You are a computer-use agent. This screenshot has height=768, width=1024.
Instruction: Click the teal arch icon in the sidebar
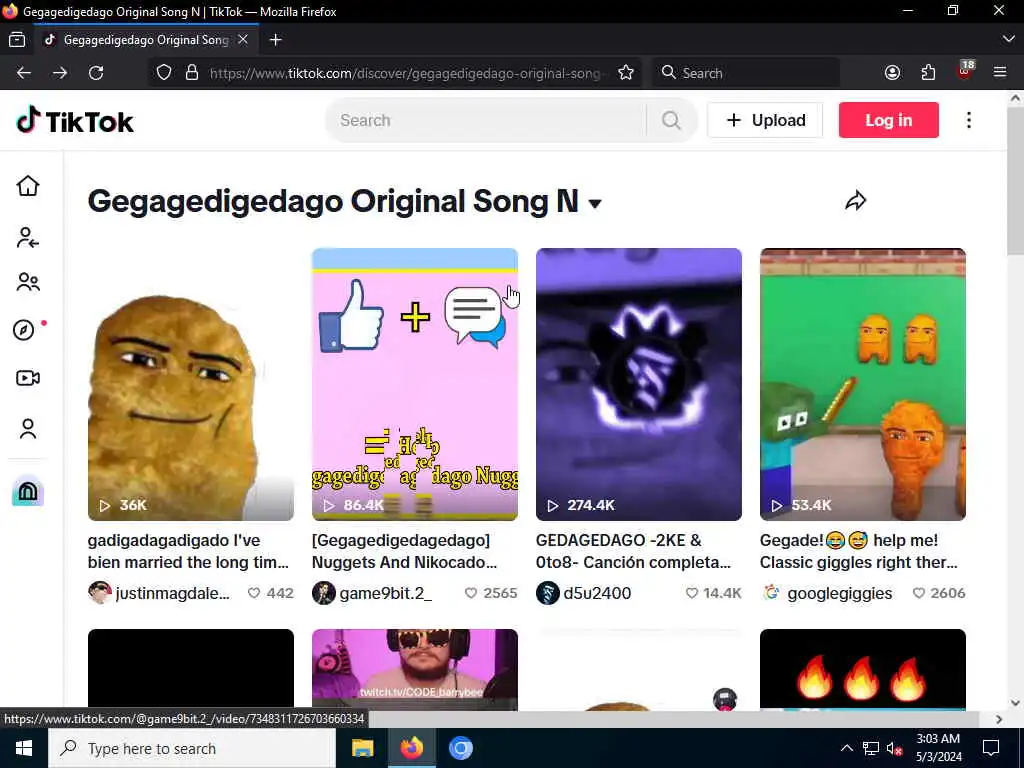(x=27, y=491)
